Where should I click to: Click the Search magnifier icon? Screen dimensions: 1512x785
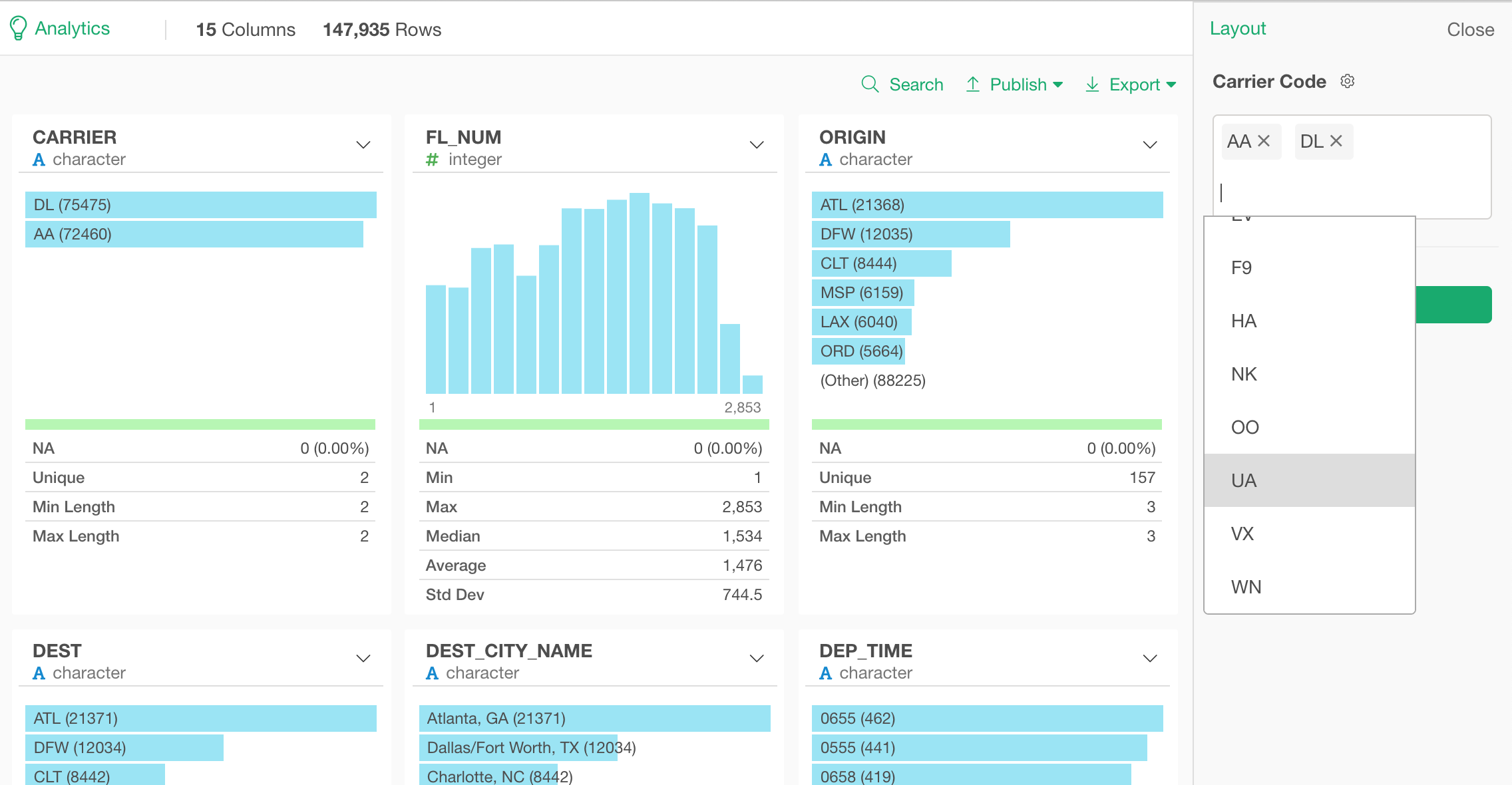(x=870, y=84)
